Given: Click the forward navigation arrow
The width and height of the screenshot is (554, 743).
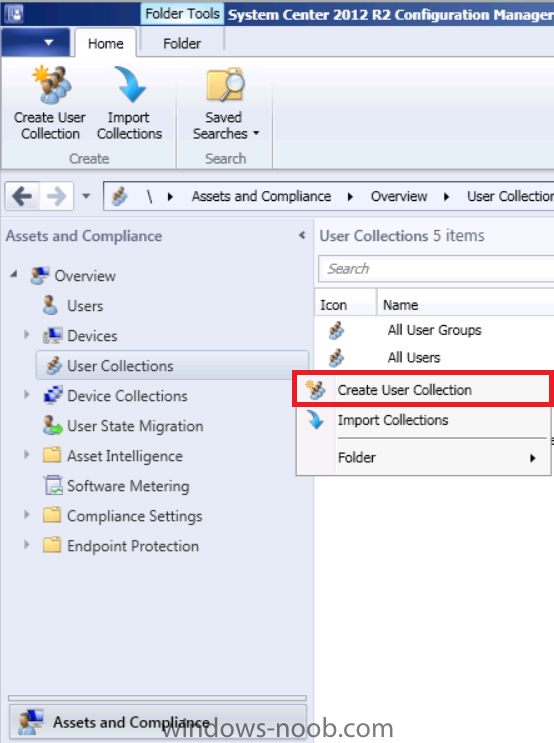Looking at the screenshot, I should click(56, 196).
